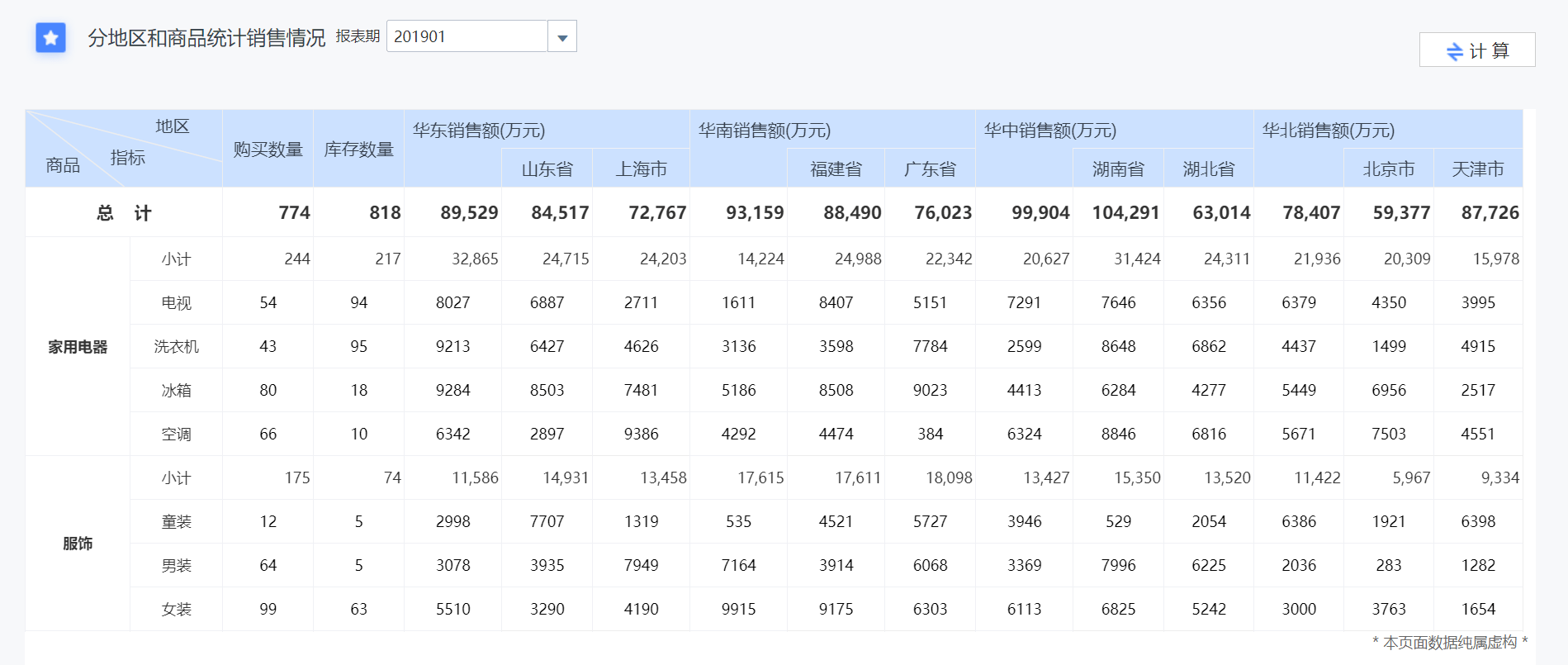Click the 冰箱 value 9023
The height and width of the screenshot is (665, 1568).
931,391
